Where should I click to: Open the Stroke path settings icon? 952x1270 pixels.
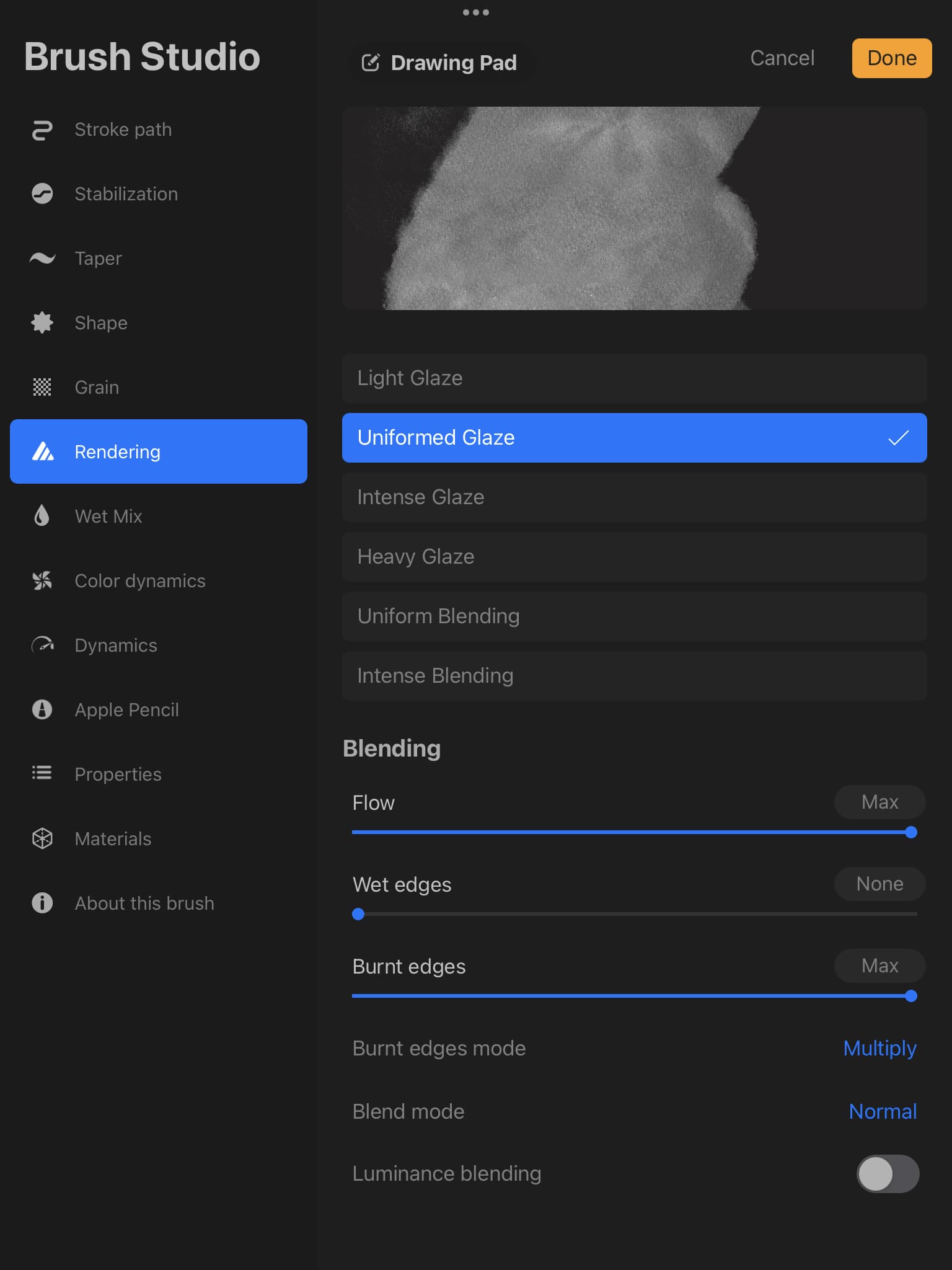tap(42, 130)
